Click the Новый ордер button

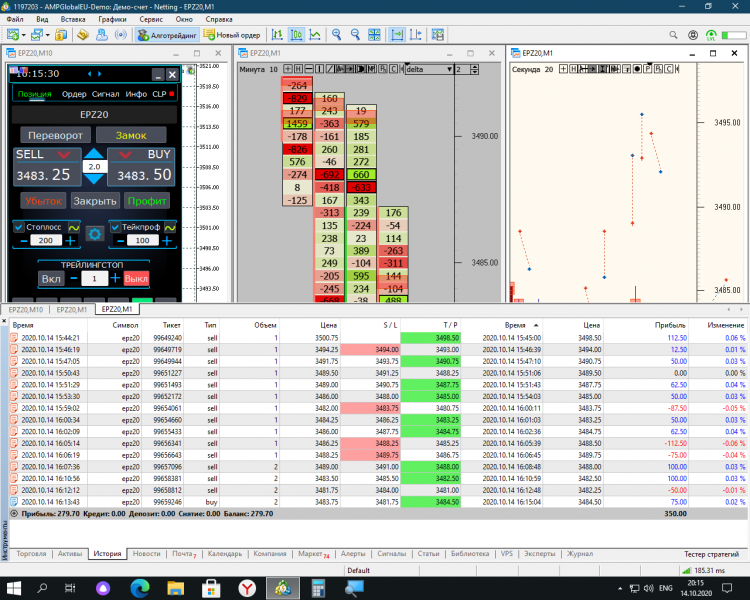coord(232,35)
